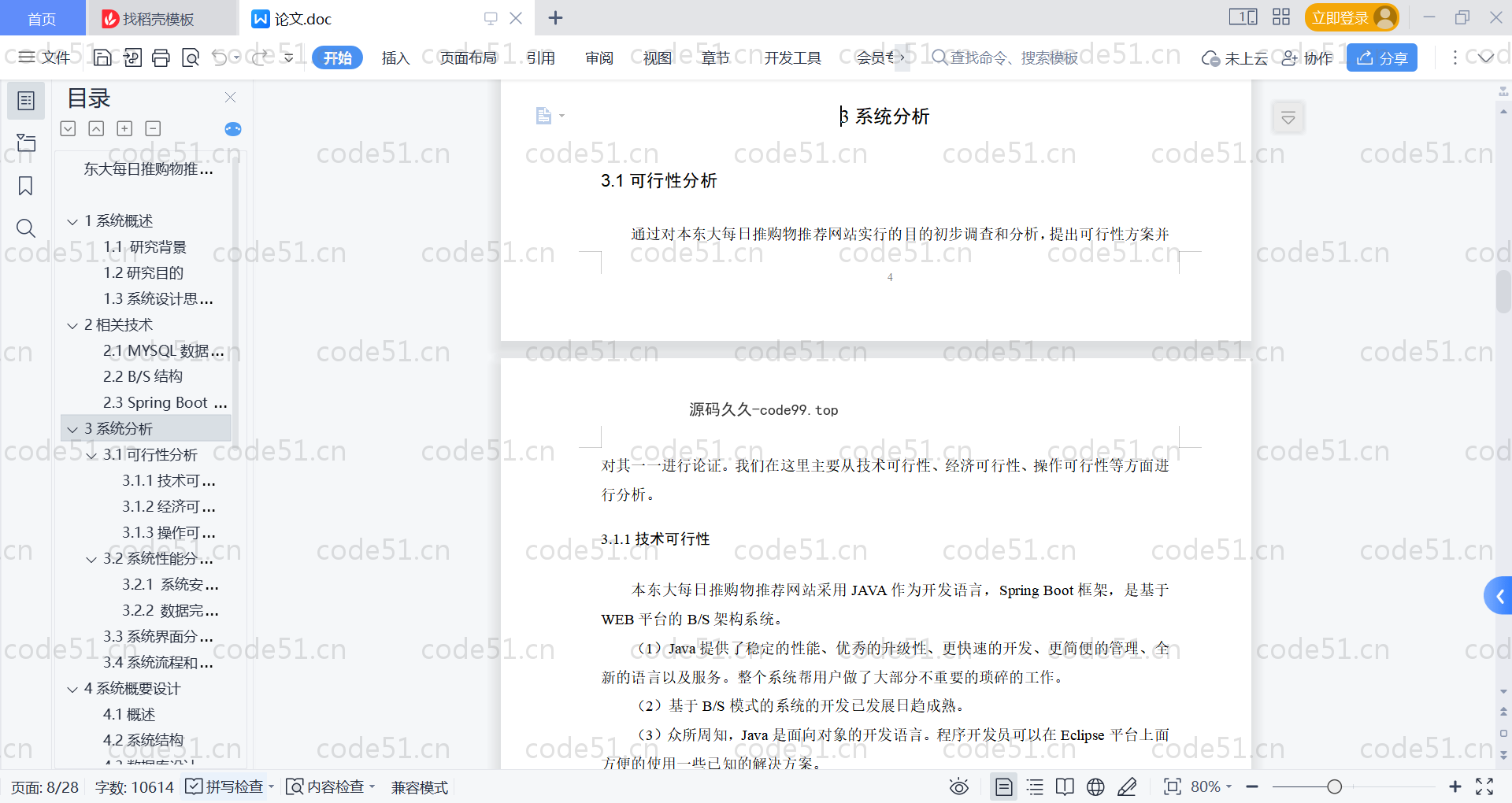1512x803 pixels.
Task: Jump to 2.2 B/S 结构 in outline
Action: coord(143,376)
